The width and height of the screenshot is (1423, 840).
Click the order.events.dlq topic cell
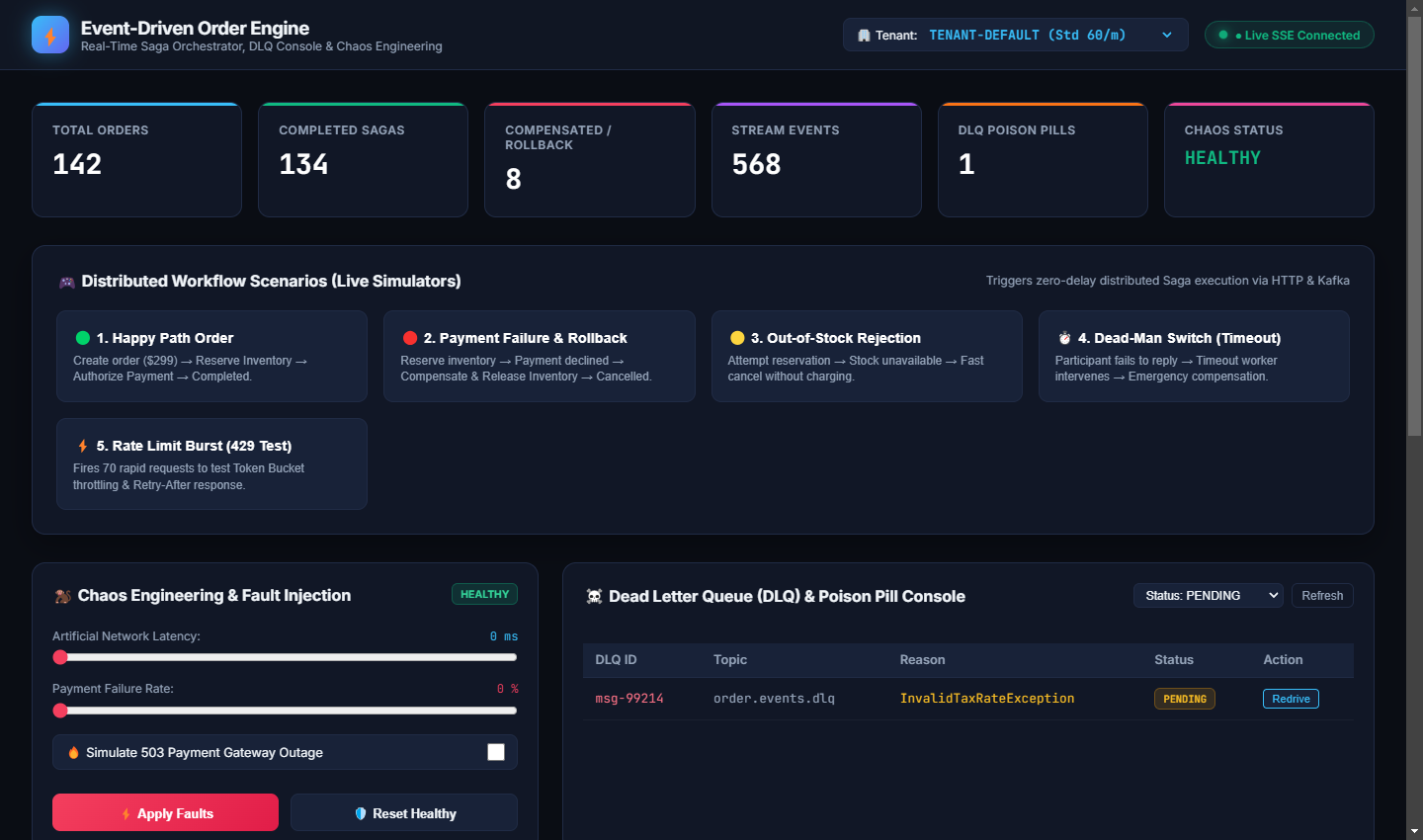(x=774, y=699)
